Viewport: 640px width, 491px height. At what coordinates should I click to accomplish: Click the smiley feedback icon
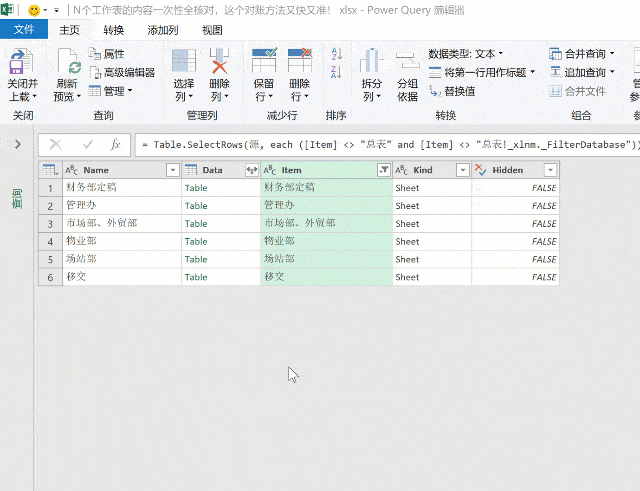coord(34,10)
